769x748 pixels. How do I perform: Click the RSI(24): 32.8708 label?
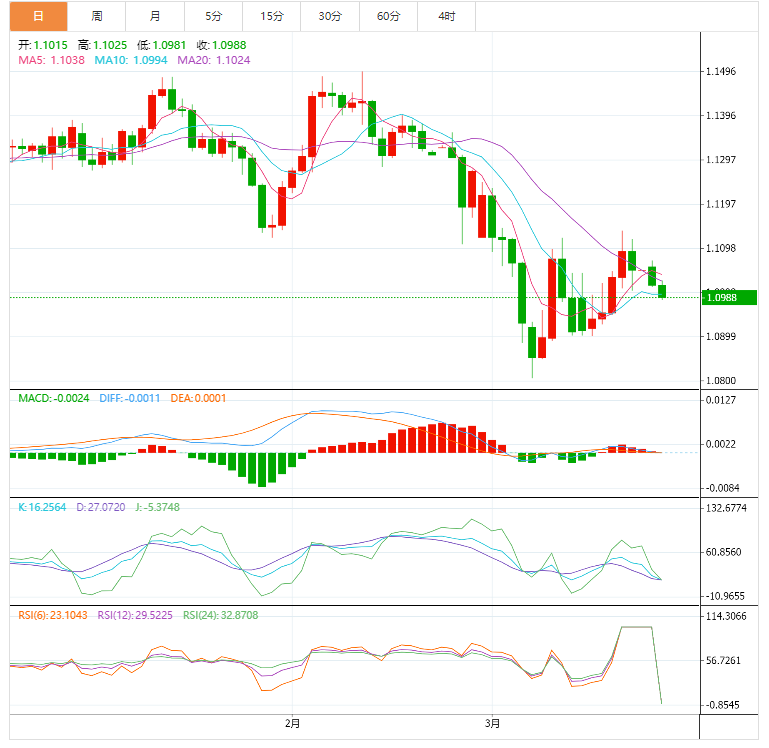point(221,615)
